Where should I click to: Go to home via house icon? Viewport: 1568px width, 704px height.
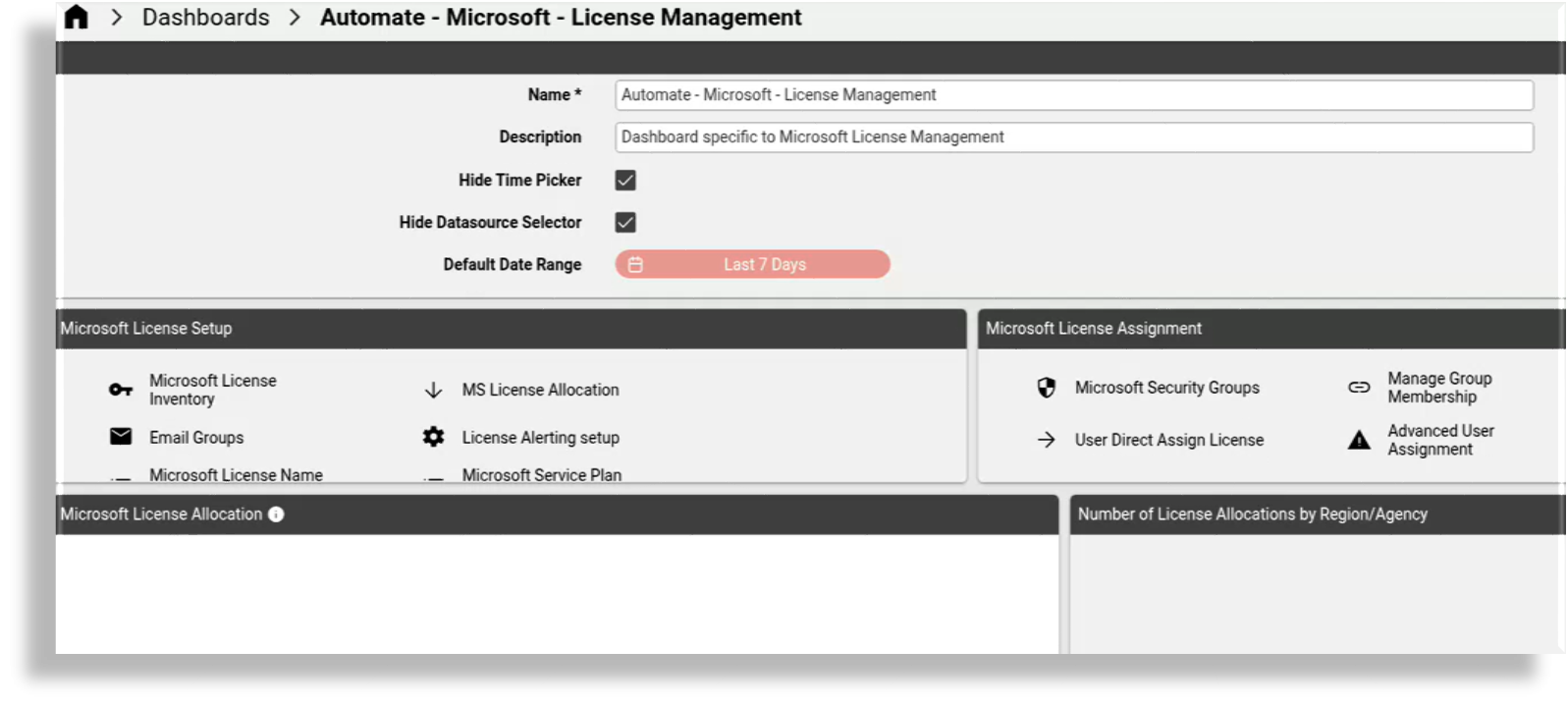click(x=76, y=18)
